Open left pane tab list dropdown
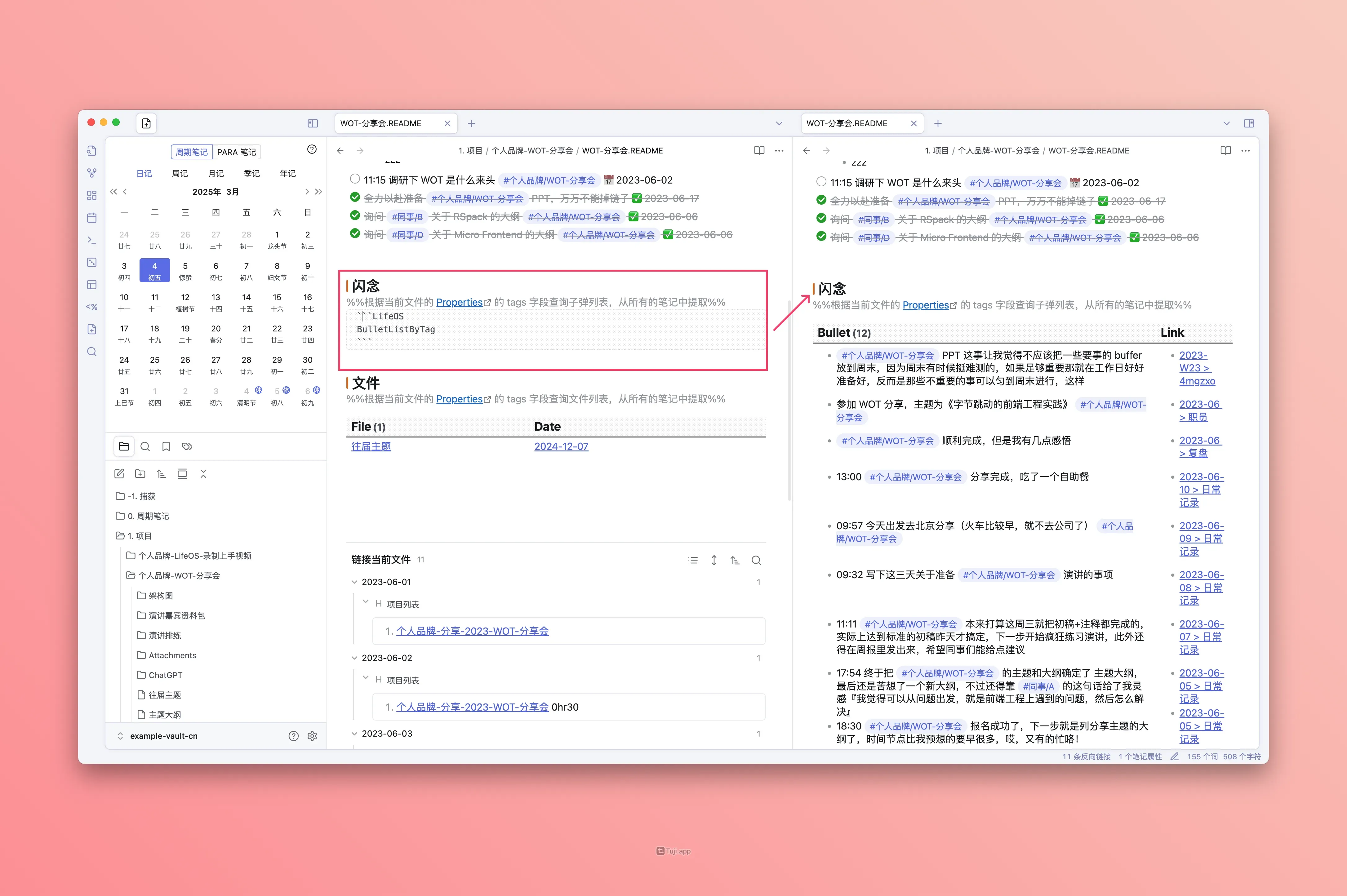This screenshot has width=1347, height=896. click(x=779, y=123)
